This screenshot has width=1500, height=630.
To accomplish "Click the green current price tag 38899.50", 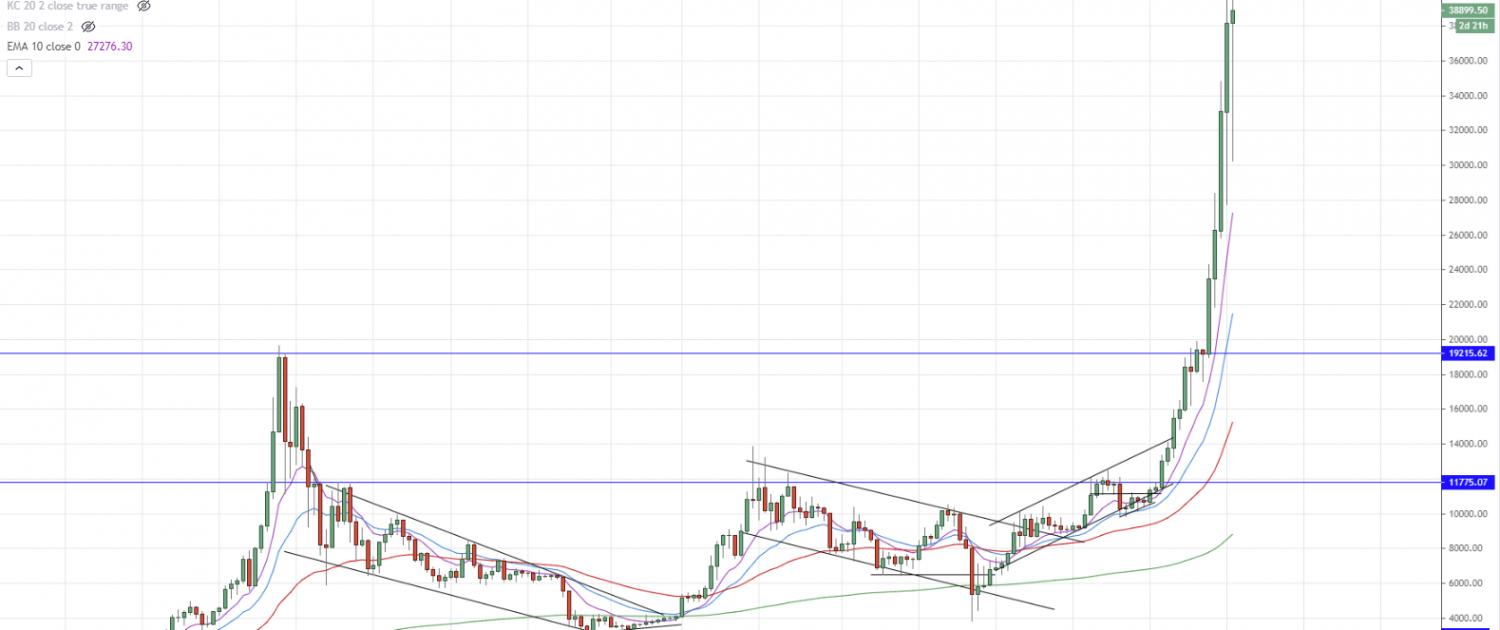I will [x=1469, y=9].
